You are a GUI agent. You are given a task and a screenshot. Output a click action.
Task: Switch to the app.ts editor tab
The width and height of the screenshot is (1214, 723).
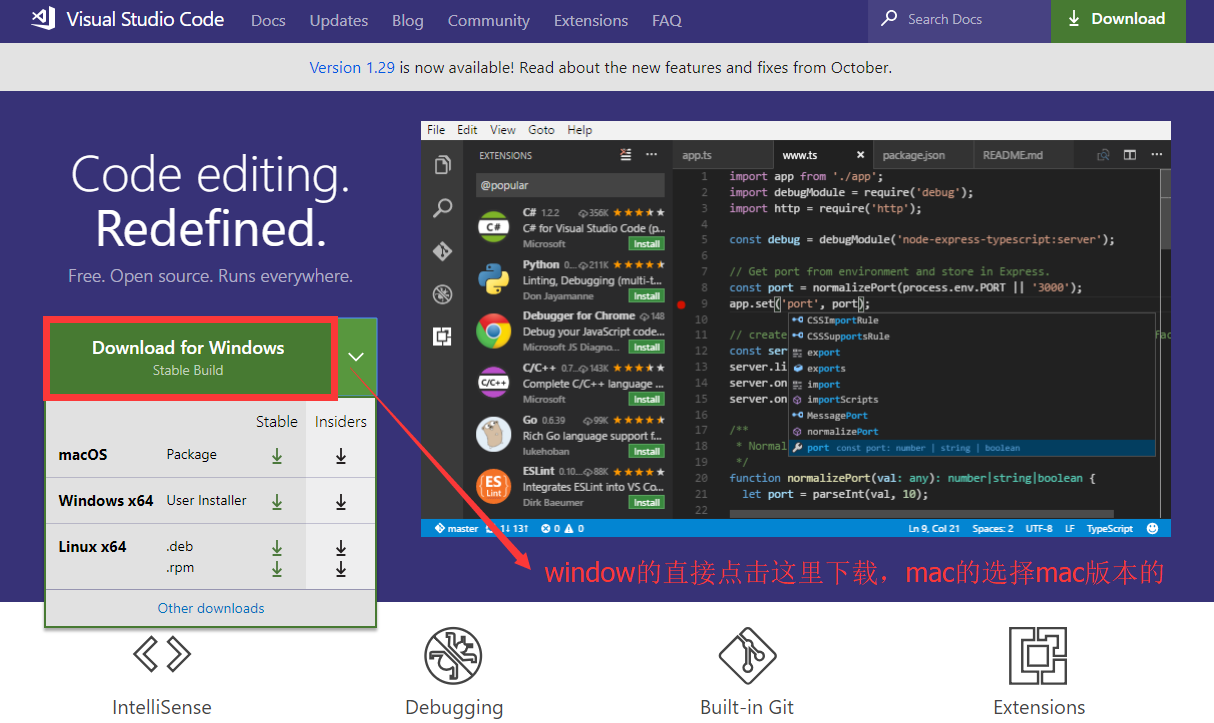click(x=697, y=155)
